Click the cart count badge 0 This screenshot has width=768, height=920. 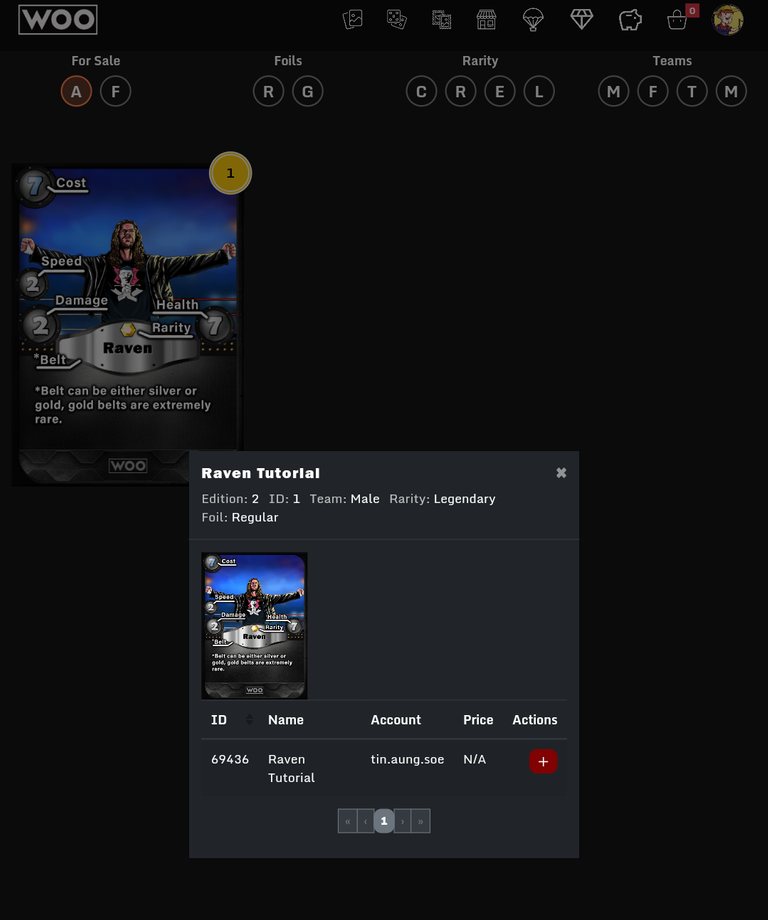pyautogui.click(x=692, y=11)
